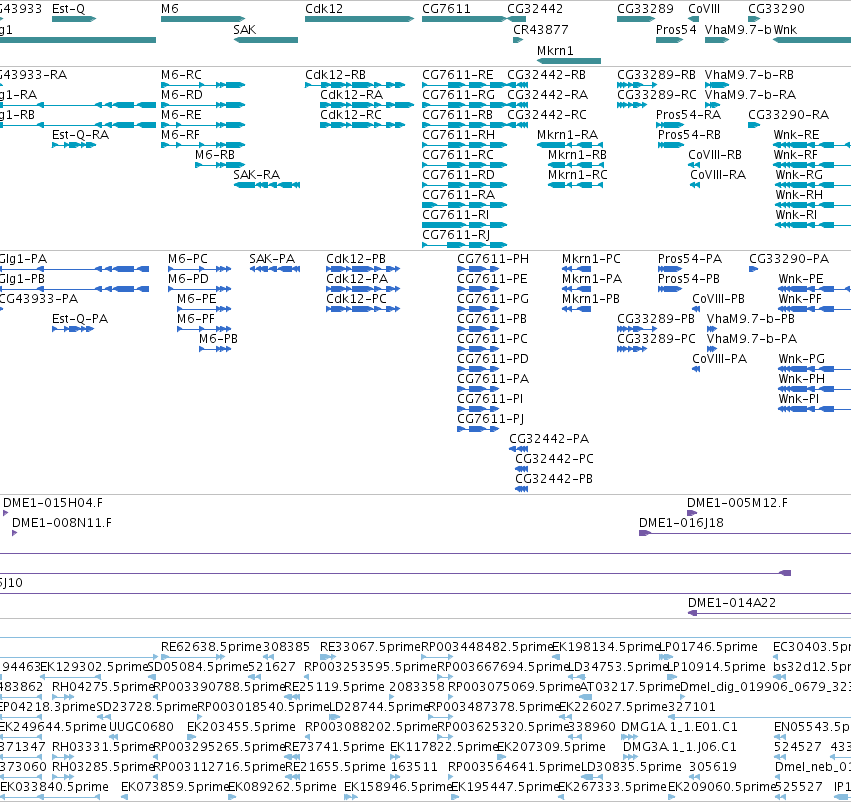Screen dimensions: 851x802
Task: Click the Est-Q gene label
Action: 68,9
